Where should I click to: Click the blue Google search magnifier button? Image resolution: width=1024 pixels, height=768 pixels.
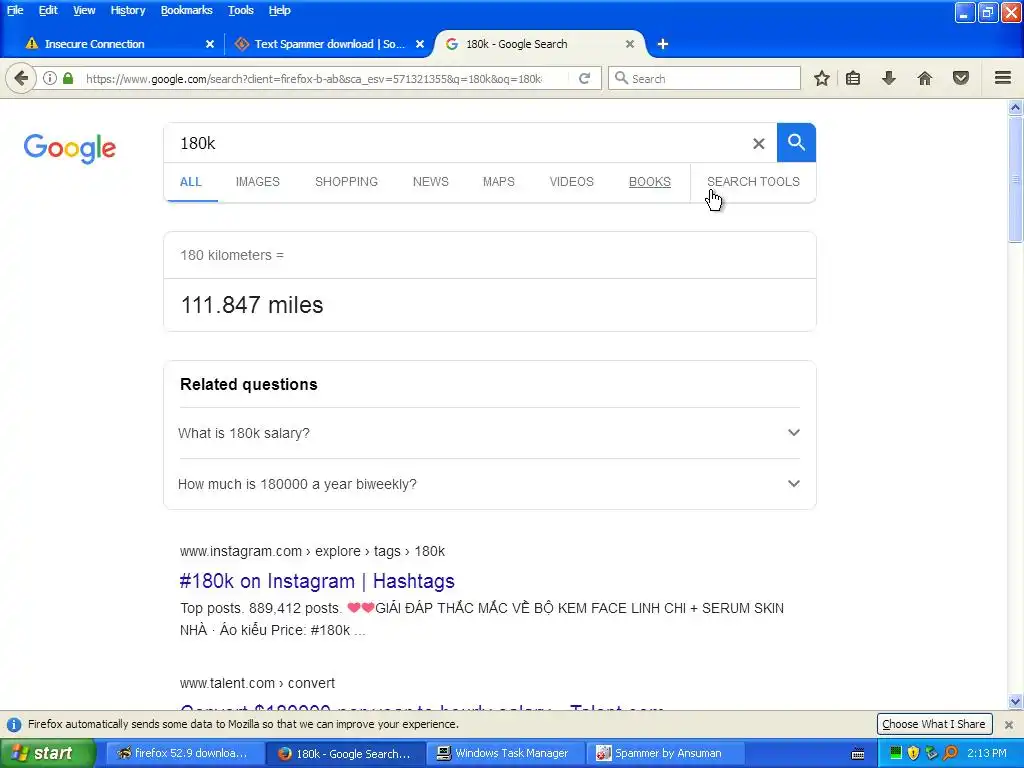click(796, 142)
